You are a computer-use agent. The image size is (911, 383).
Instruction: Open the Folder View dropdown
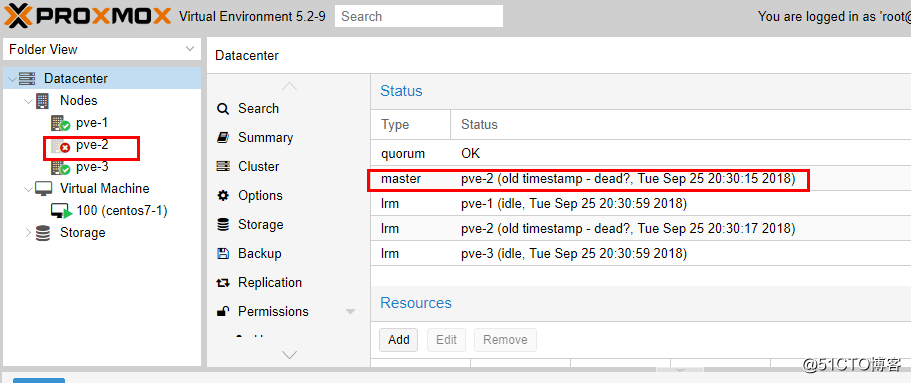coord(102,49)
